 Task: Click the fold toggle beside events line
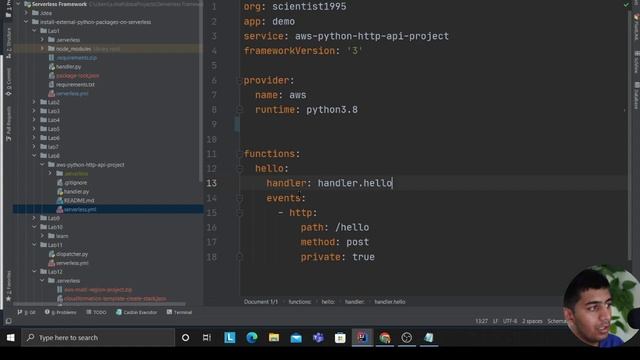tap(240, 198)
